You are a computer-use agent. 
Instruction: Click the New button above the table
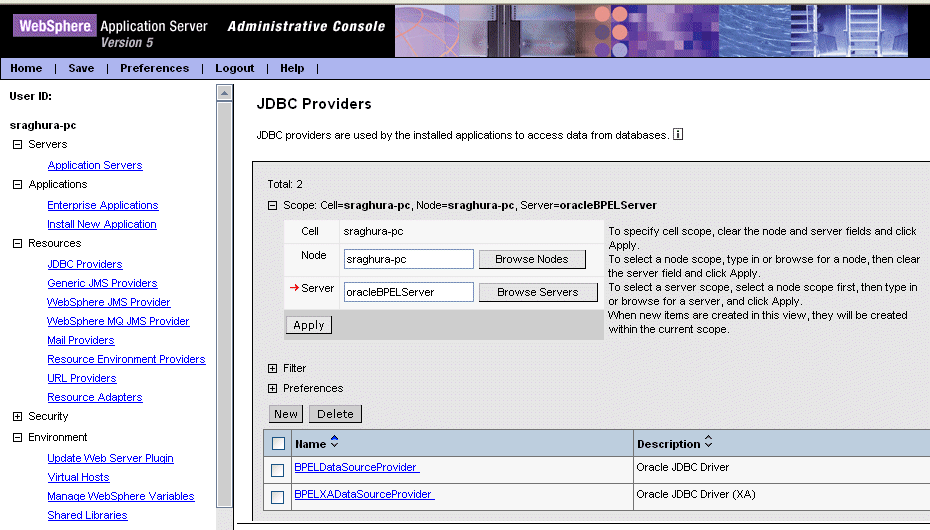(286, 414)
